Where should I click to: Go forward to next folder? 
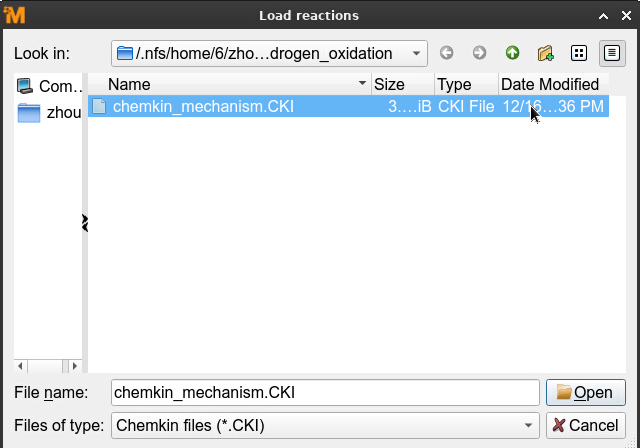[479, 53]
